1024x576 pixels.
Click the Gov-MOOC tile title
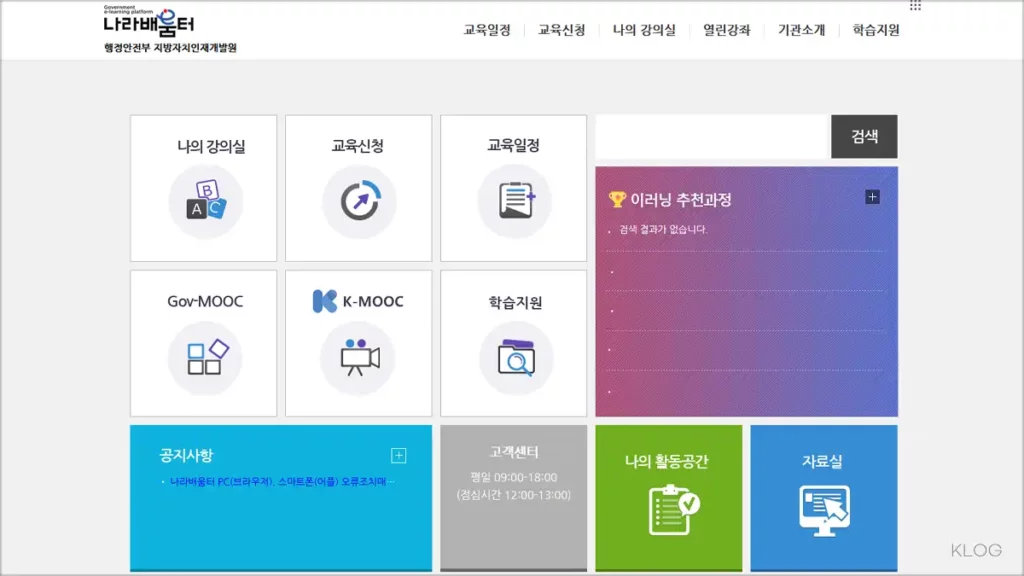coord(205,301)
